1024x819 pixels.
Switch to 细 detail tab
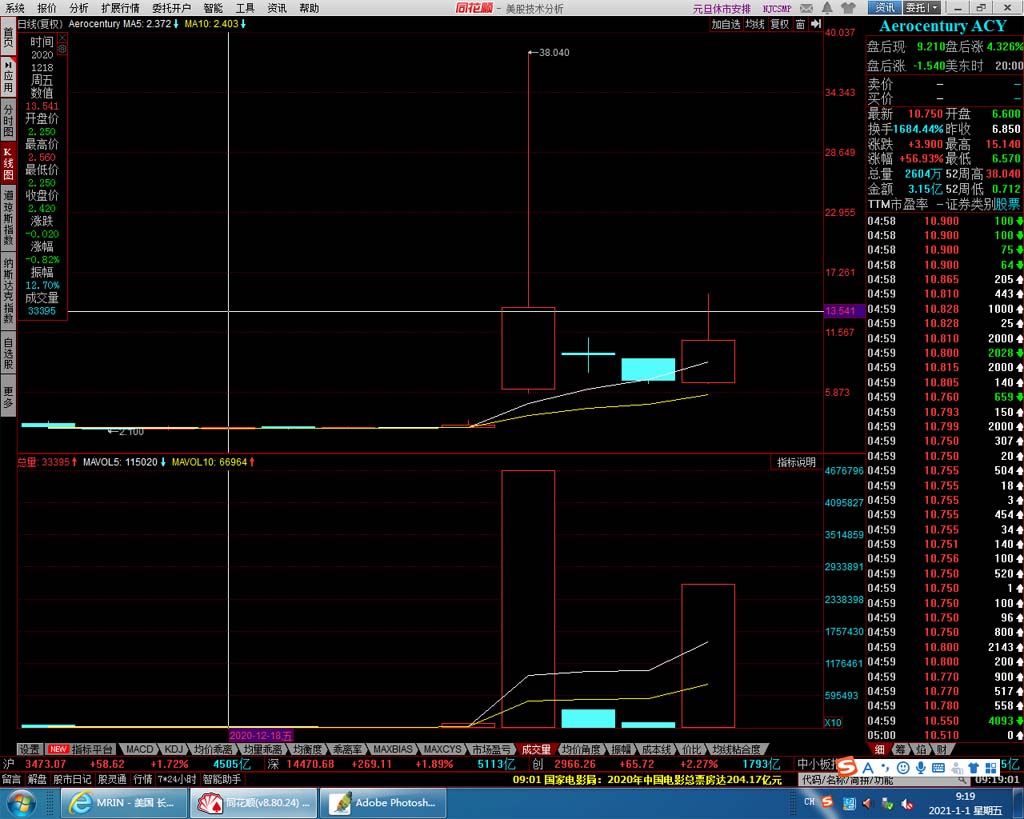click(x=880, y=749)
